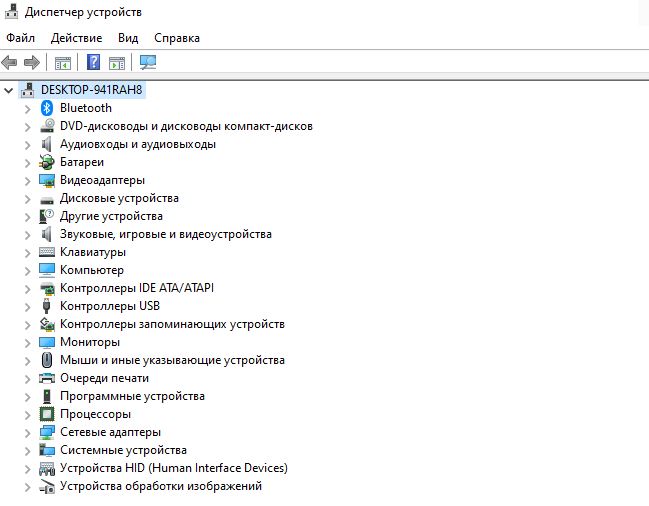Expand the Контроллеры USB category

(27, 307)
